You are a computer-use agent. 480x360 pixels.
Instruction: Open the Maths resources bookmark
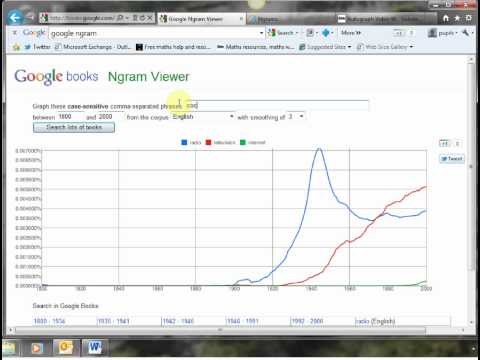(255, 47)
